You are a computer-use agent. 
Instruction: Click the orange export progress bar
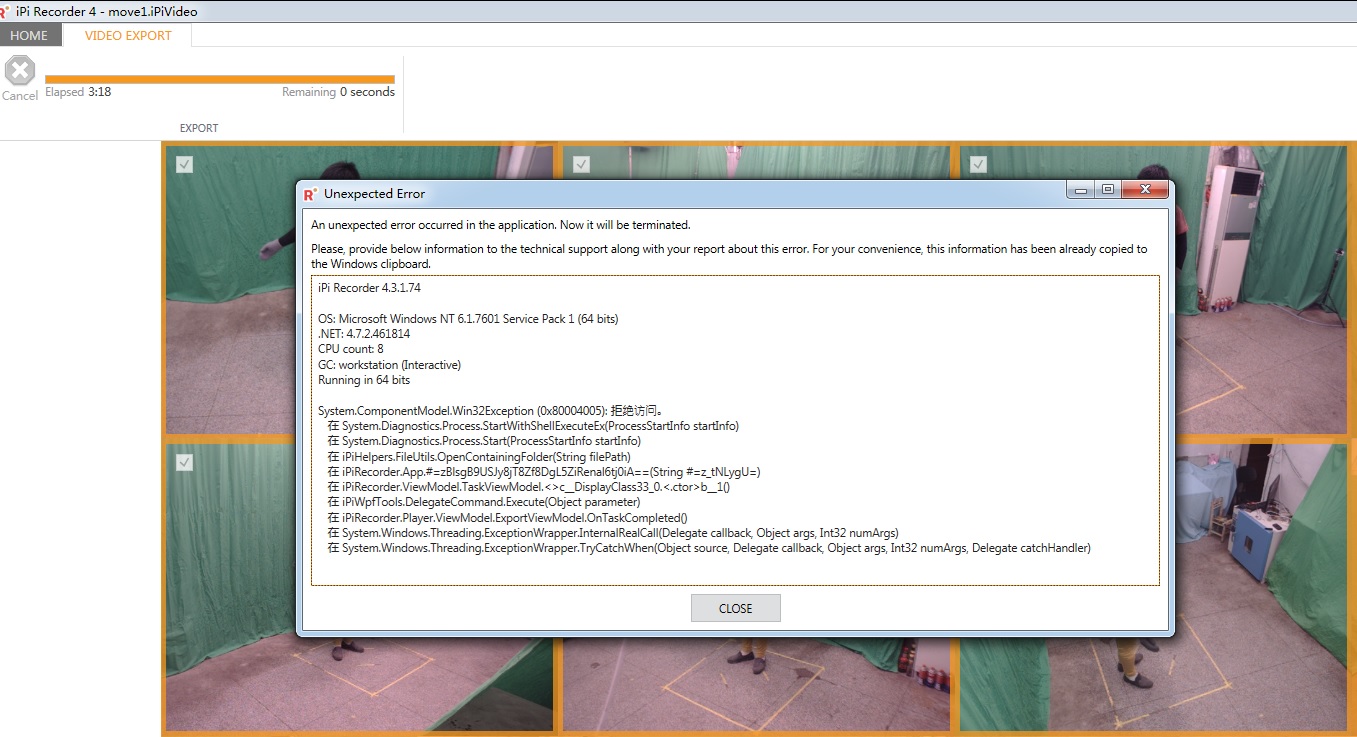click(220, 79)
